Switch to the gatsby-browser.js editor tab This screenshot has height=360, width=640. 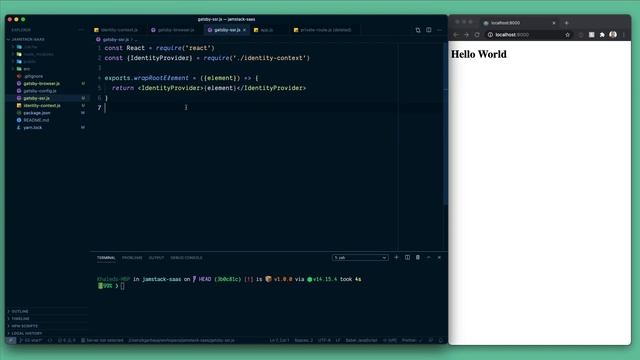176,30
